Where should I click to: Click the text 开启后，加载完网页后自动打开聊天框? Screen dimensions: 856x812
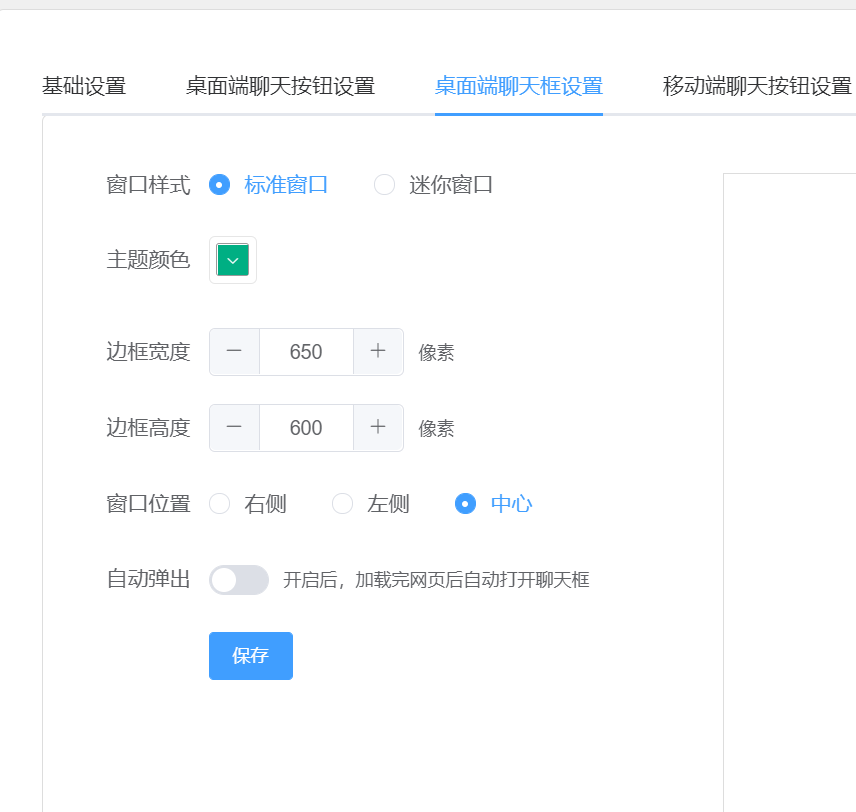[x=436, y=580]
